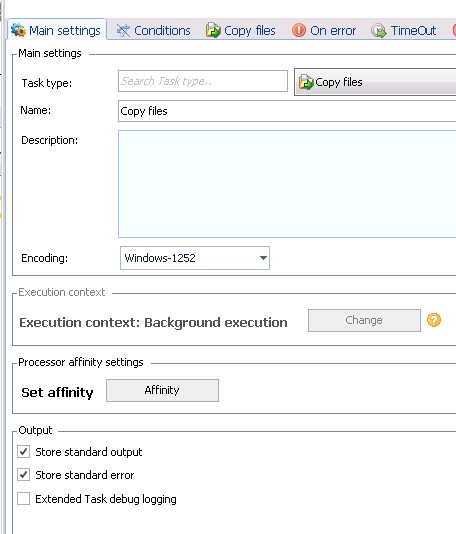Click the gear icon on Main settings tab
This screenshot has width=456, height=534.
pos(18,30)
